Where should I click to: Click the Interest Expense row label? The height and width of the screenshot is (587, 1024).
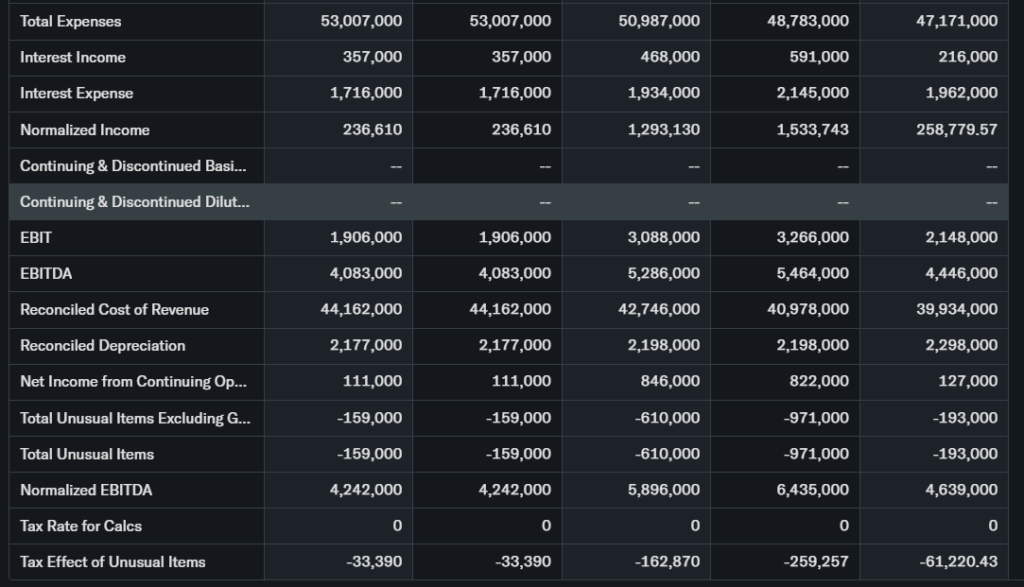76,93
